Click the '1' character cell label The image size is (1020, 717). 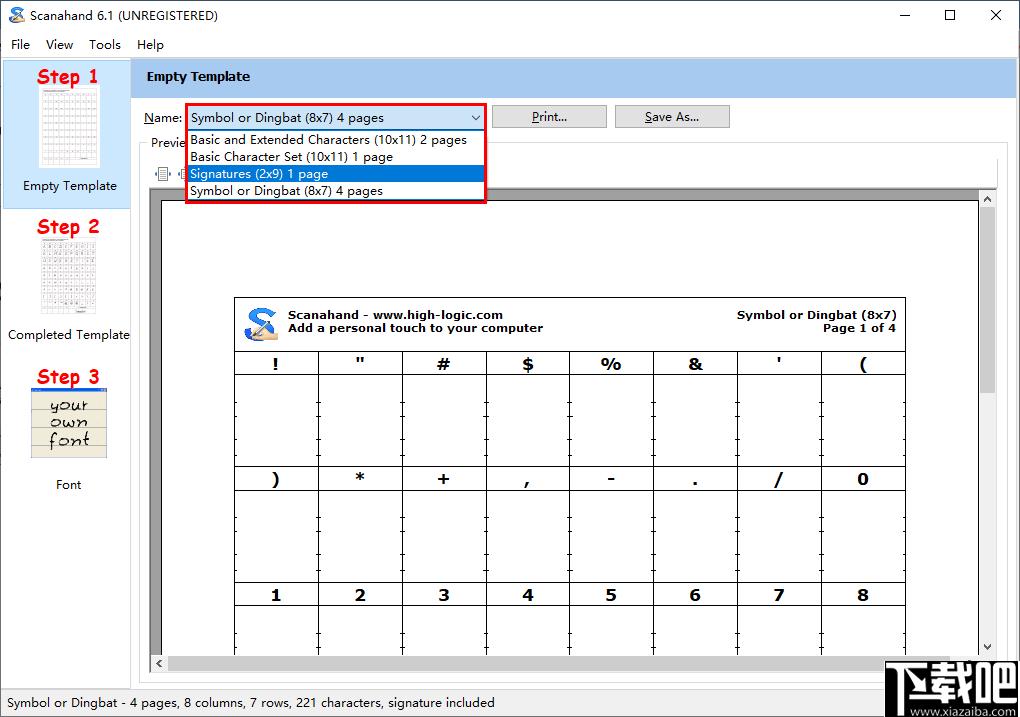276,595
